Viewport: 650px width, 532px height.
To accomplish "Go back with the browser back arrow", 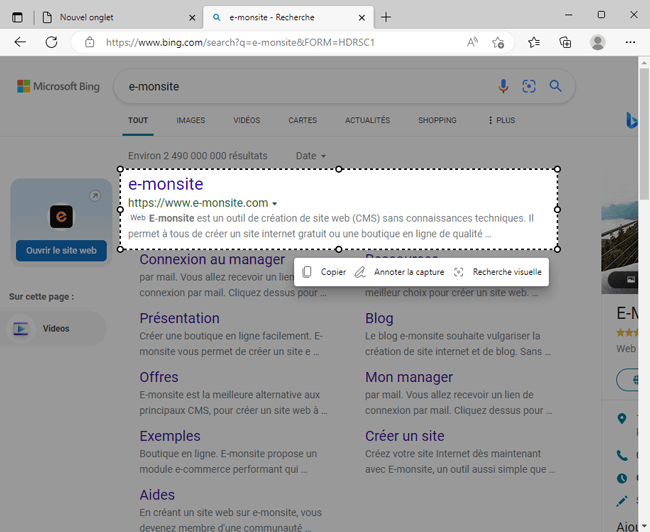I will coord(20,42).
